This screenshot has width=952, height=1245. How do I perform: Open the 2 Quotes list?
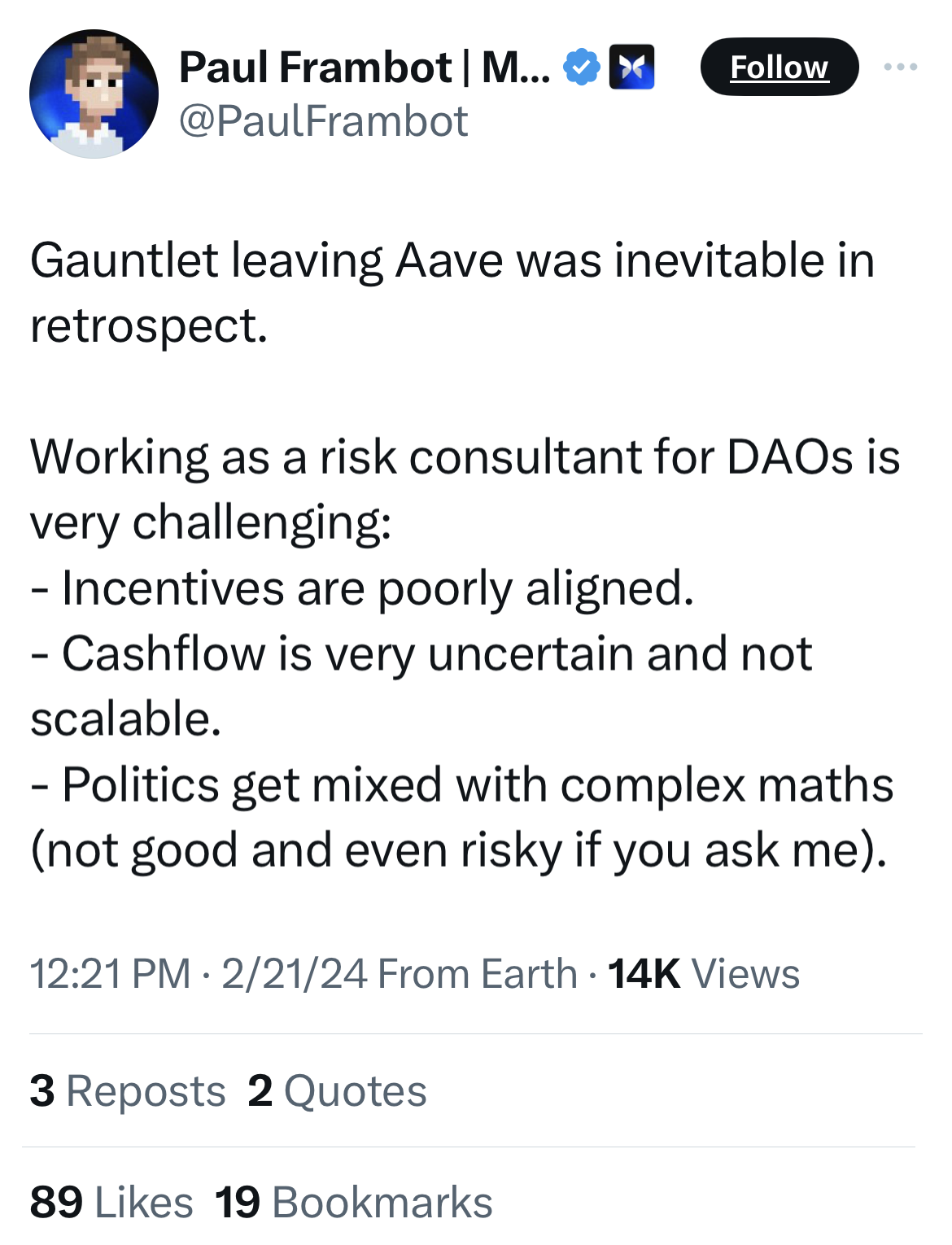pos(337,1091)
